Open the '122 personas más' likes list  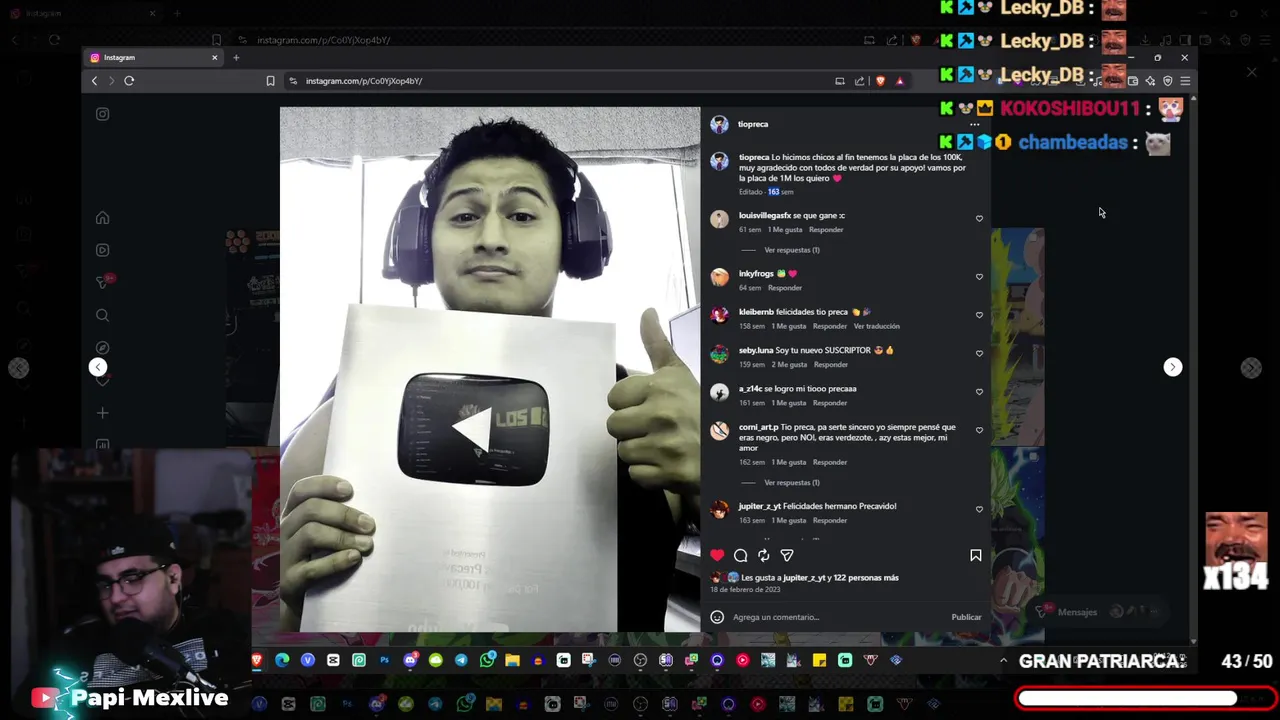click(x=866, y=578)
